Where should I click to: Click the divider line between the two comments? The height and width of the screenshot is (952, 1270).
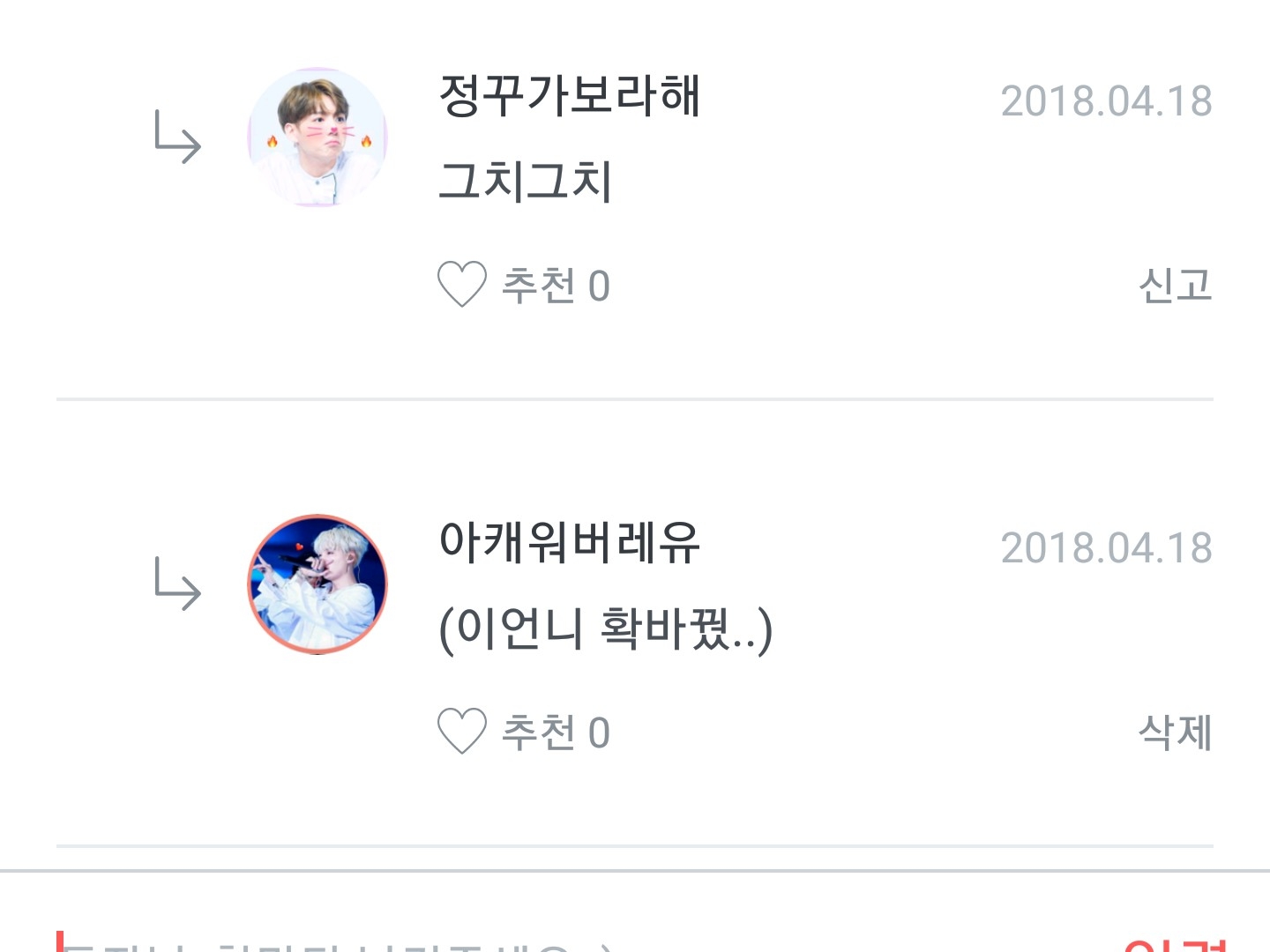tap(635, 399)
